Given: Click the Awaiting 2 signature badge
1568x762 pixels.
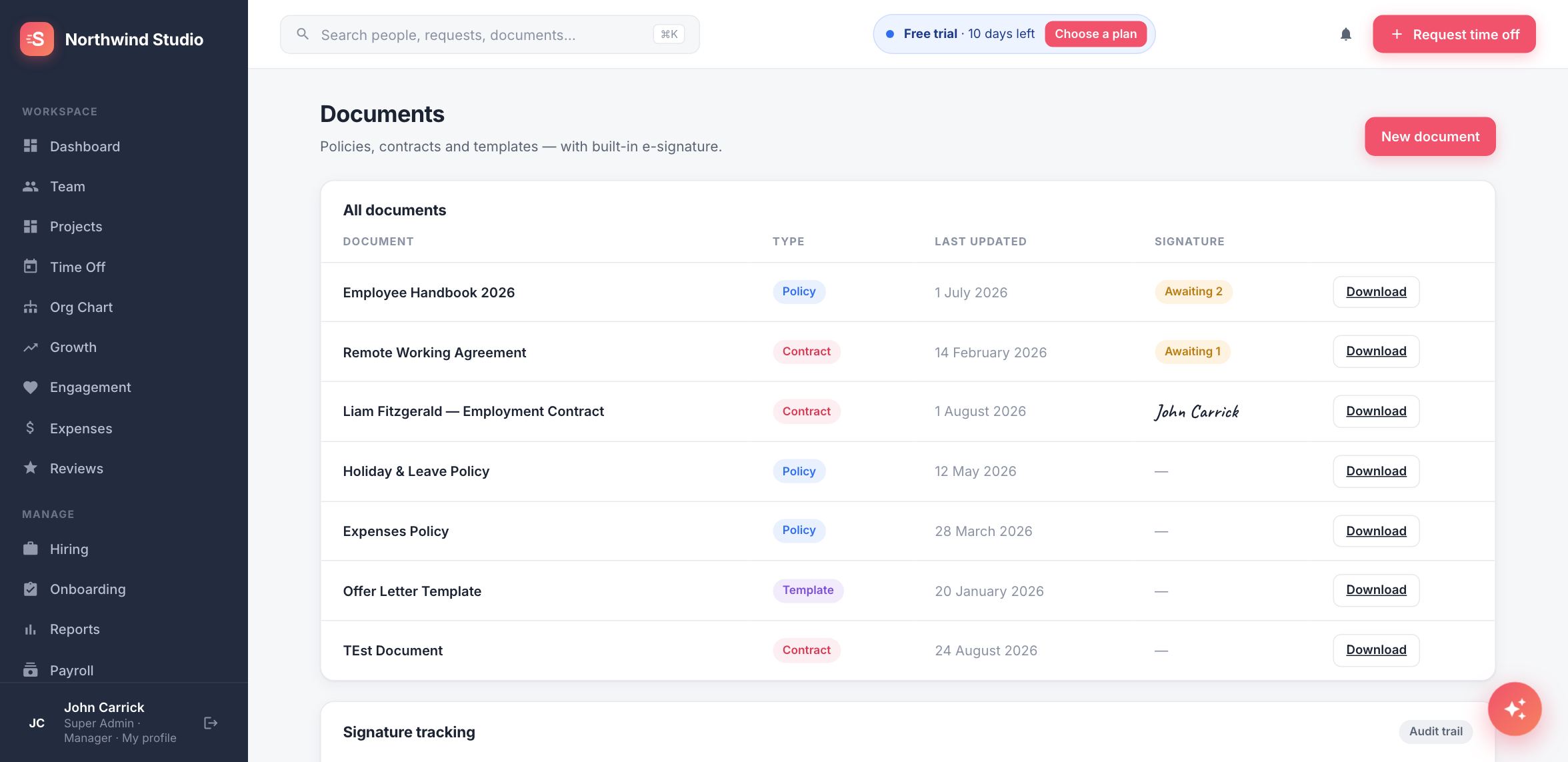Looking at the screenshot, I should [x=1193, y=291].
